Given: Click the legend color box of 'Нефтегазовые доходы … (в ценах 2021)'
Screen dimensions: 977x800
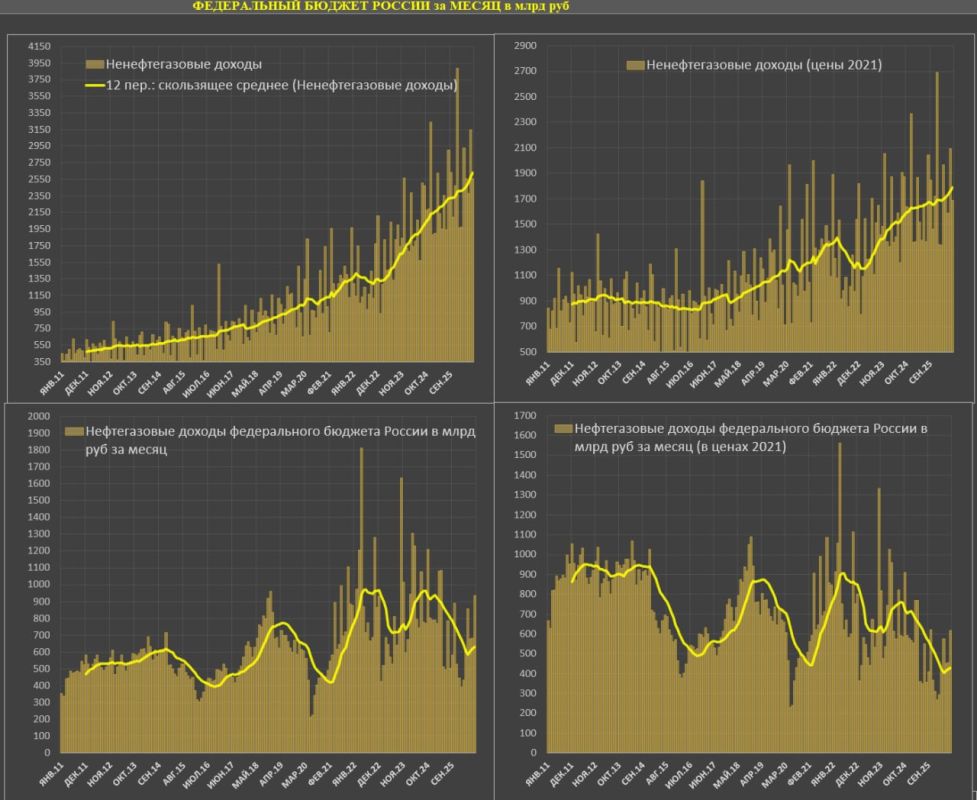Looking at the screenshot, I should [x=563, y=429].
